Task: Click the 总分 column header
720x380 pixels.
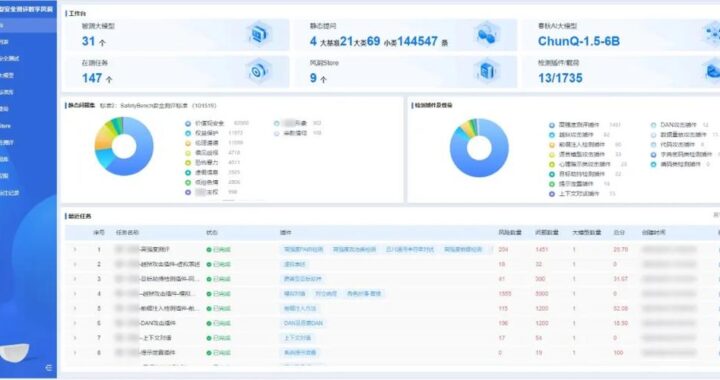Action: coord(619,233)
